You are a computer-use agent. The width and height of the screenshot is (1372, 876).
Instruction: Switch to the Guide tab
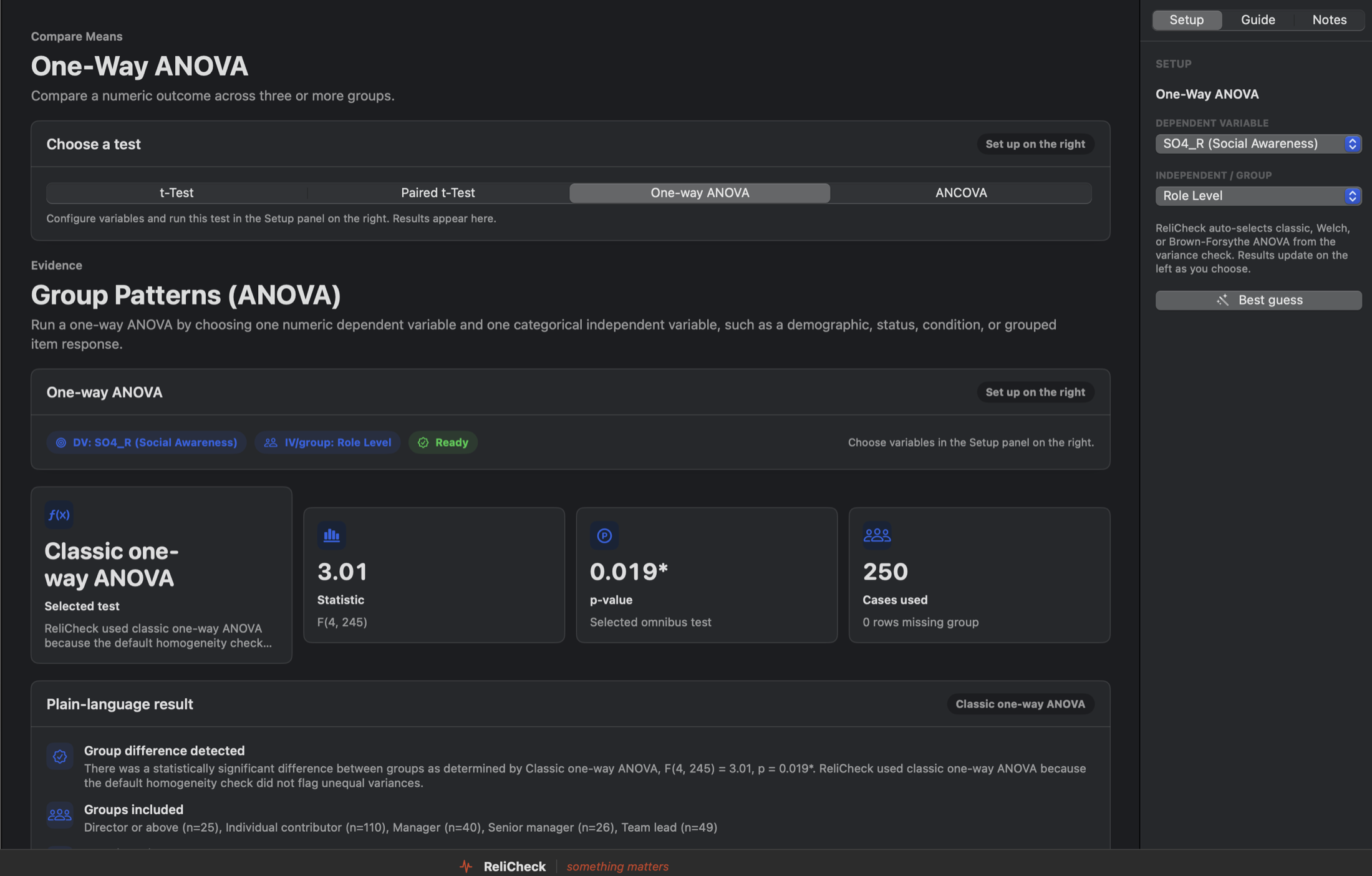[1258, 20]
